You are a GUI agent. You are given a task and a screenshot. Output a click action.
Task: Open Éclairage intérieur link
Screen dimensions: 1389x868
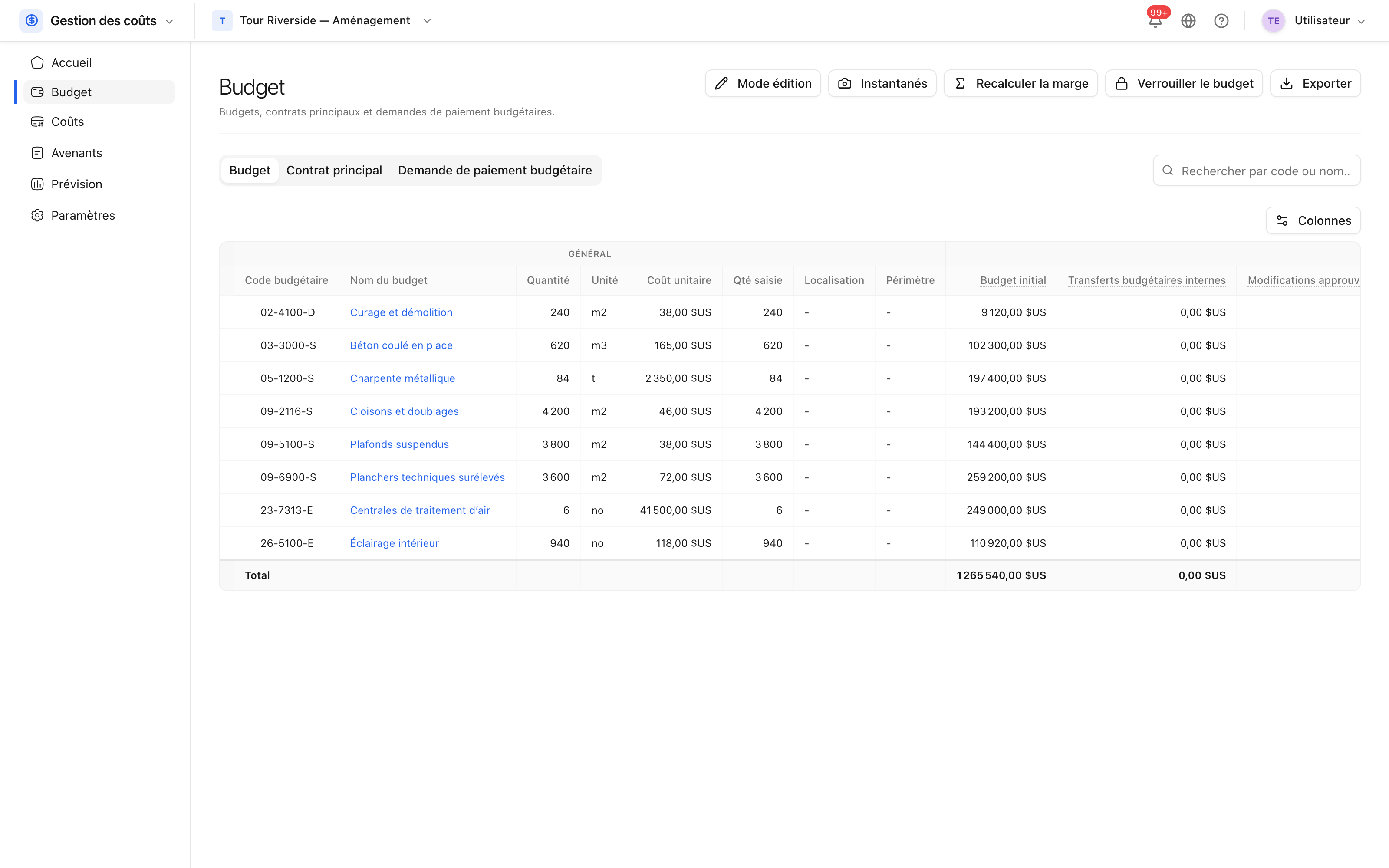point(394,543)
